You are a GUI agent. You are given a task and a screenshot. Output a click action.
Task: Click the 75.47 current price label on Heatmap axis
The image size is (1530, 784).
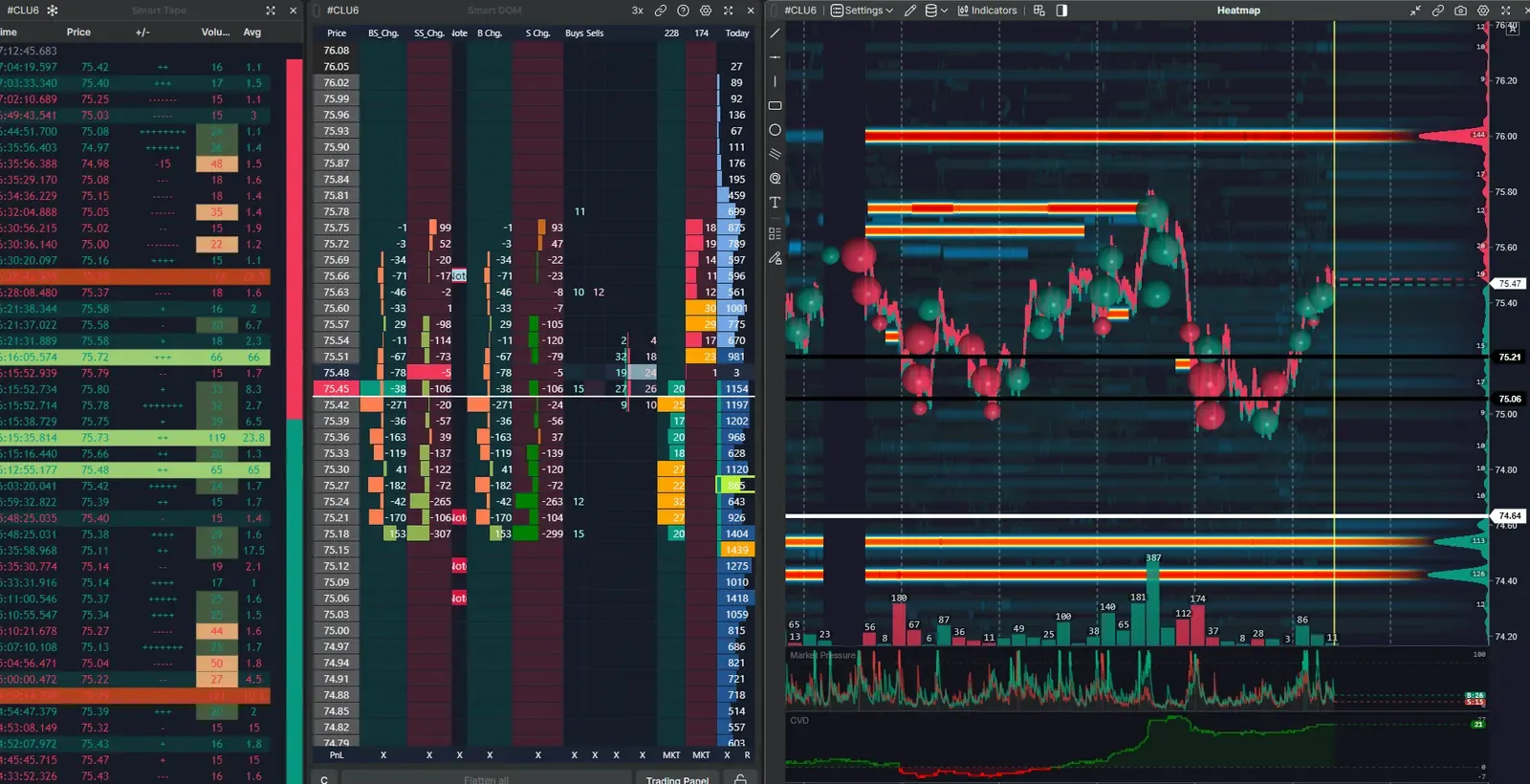click(1510, 284)
